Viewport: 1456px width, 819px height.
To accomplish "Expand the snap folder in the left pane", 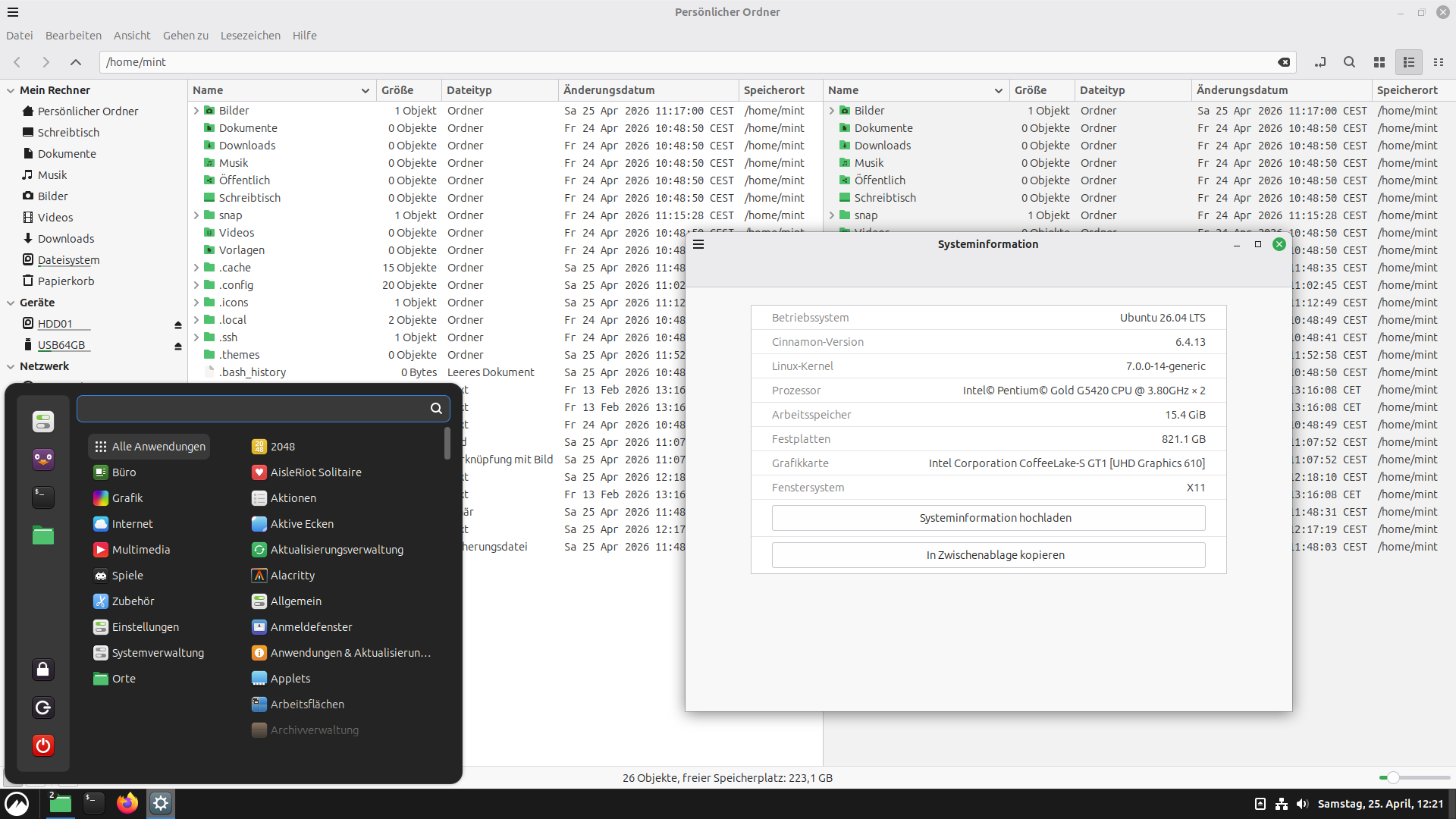I will pyautogui.click(x=196, y=215).
